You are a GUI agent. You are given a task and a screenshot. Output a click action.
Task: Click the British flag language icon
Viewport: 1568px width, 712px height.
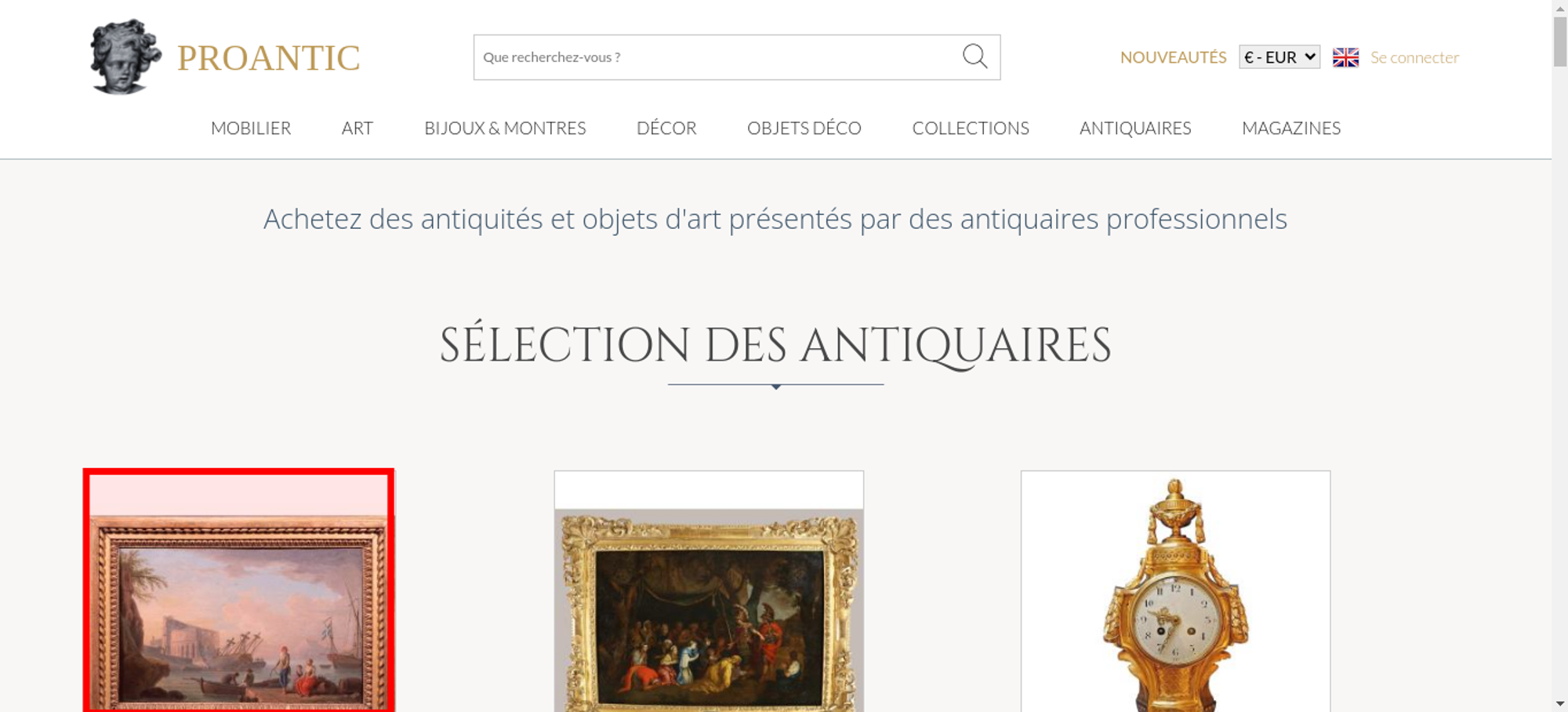pos(1345,57)
